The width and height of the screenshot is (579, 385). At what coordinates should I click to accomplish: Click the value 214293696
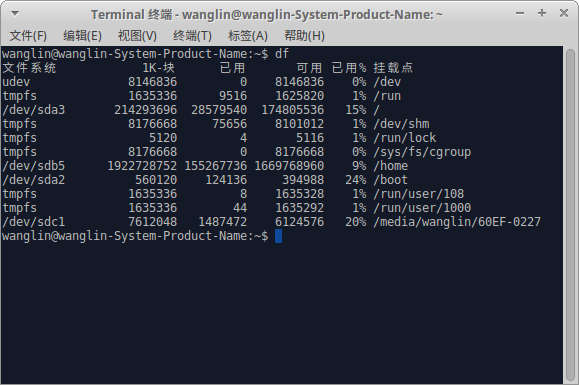coord(145,110)
